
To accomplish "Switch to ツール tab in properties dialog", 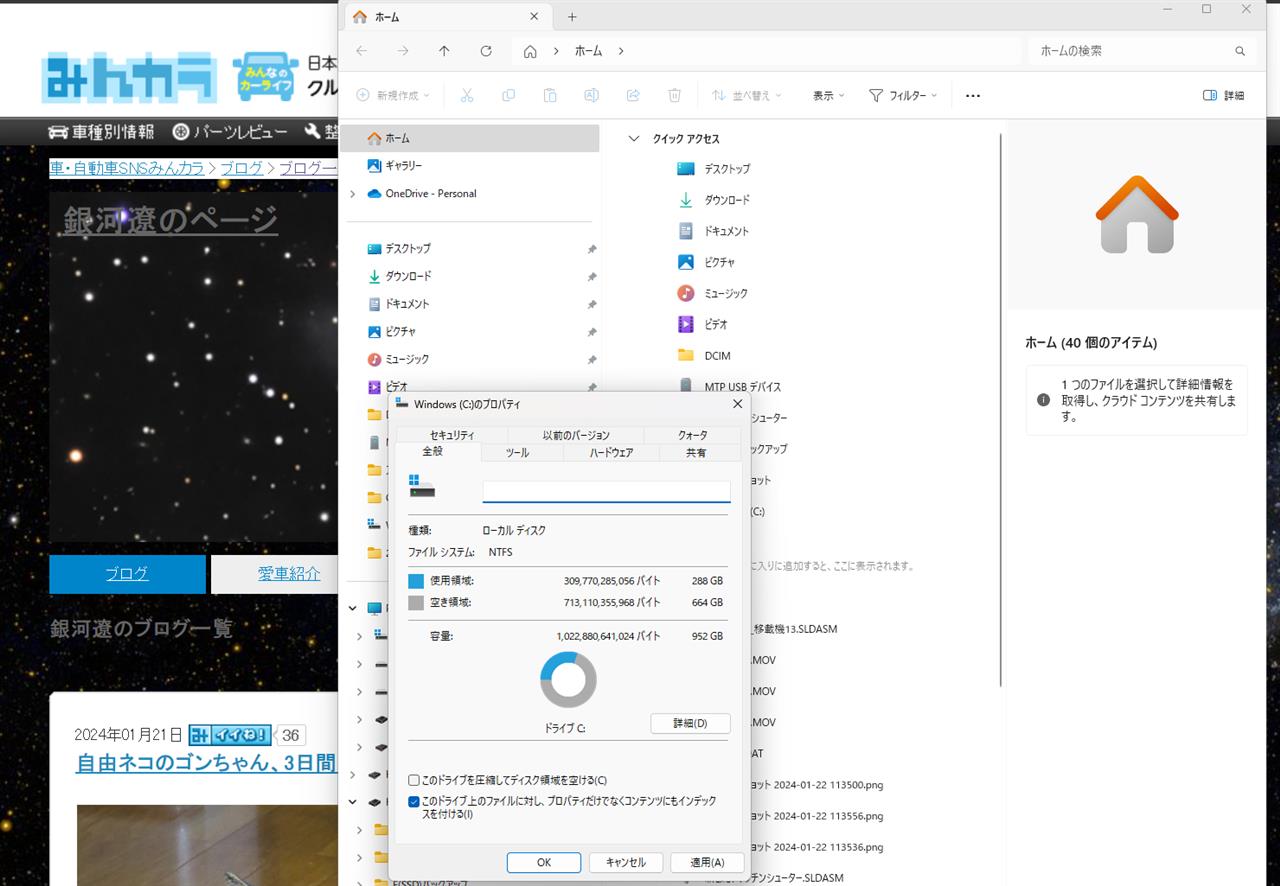I will [x=517, y=453].
